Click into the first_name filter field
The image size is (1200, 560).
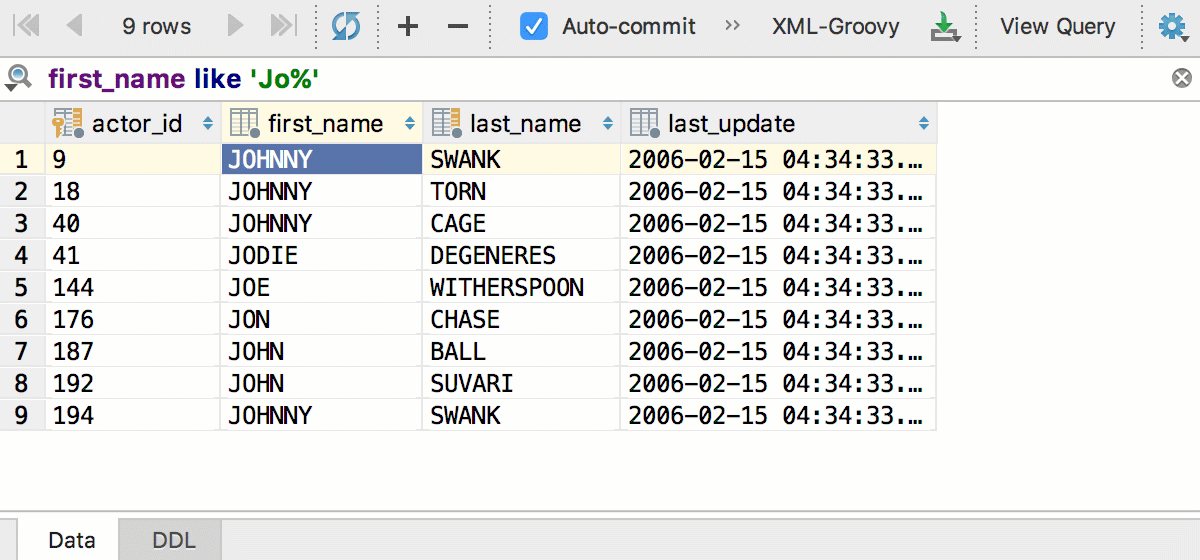600,78
